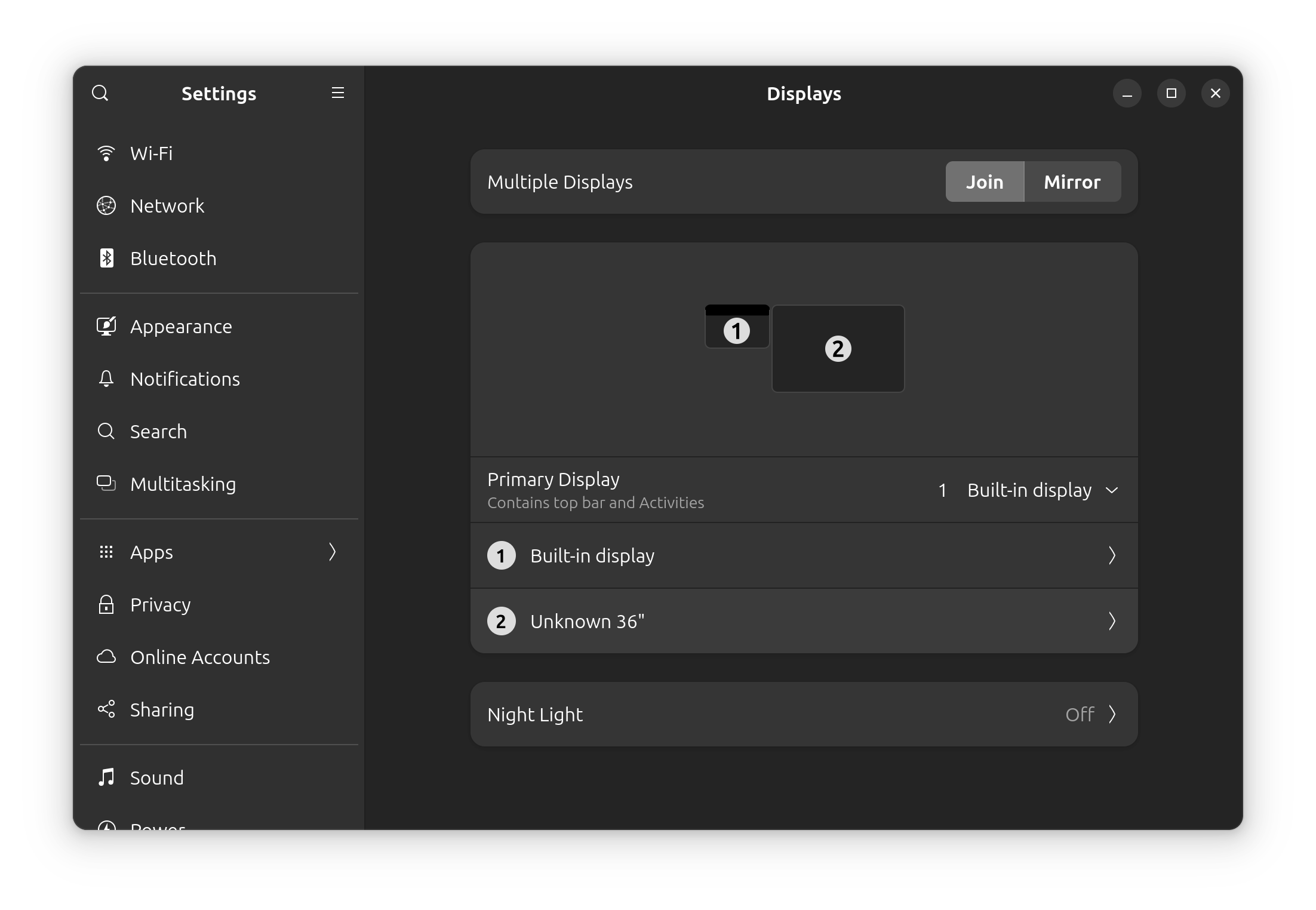Viewport: 1316px width, 910px height.
Task: Select Mirror display mode
Action: pyautogui.click(x=1072, y=182)
